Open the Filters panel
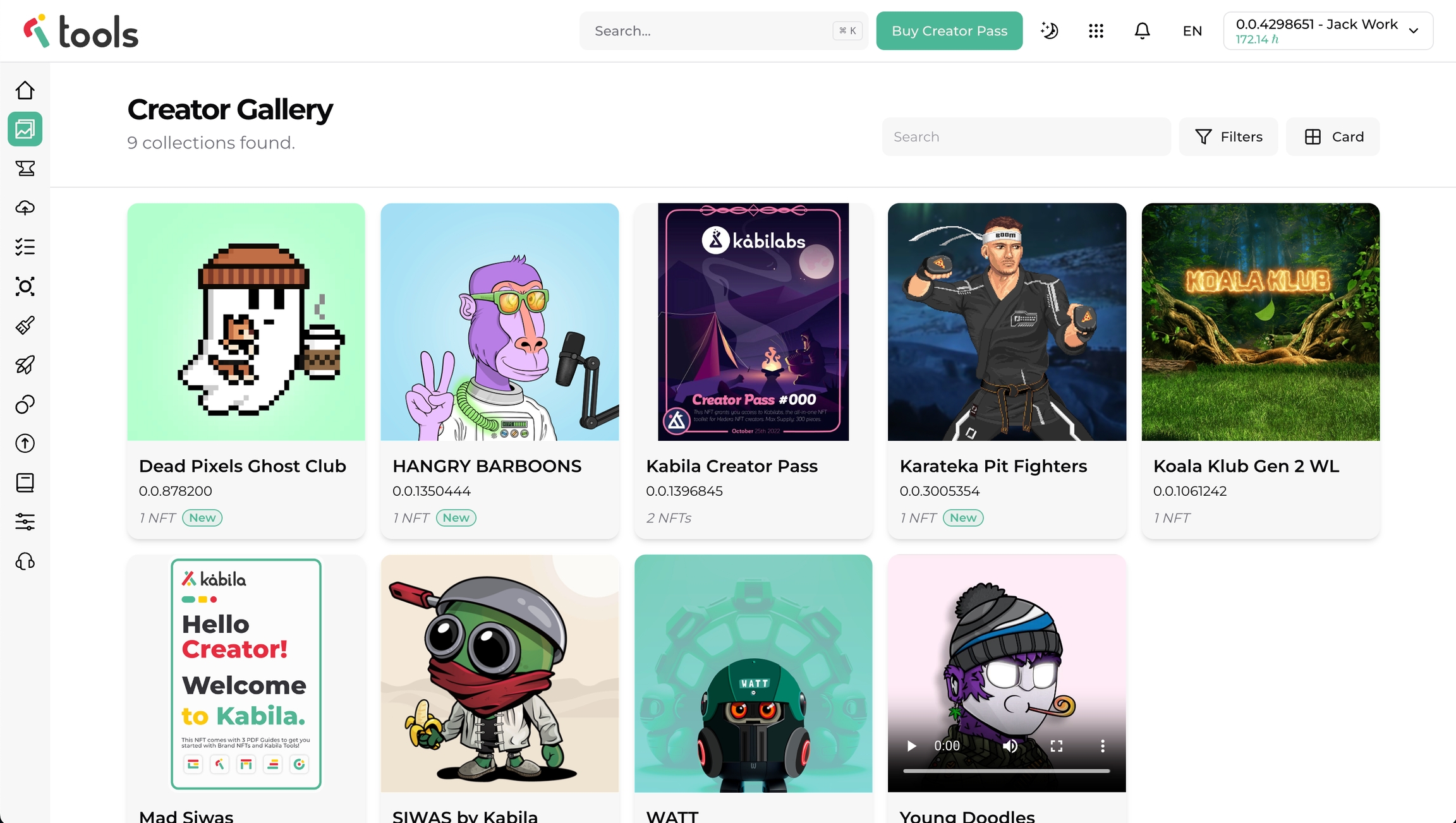This screenshot has height=823, width=1456. 1228,136
